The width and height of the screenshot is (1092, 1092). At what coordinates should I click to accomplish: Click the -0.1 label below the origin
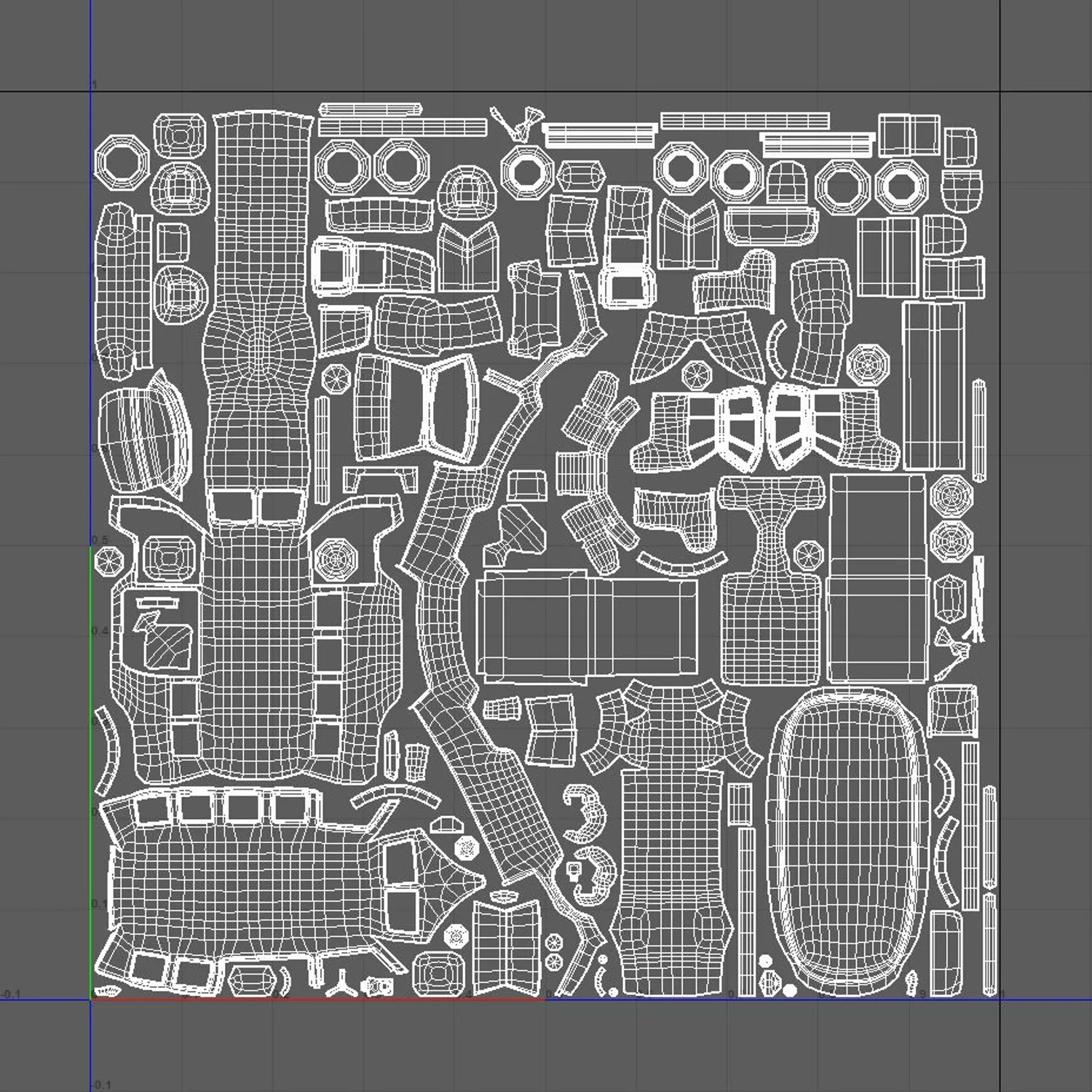click(x=102, y=1085)
